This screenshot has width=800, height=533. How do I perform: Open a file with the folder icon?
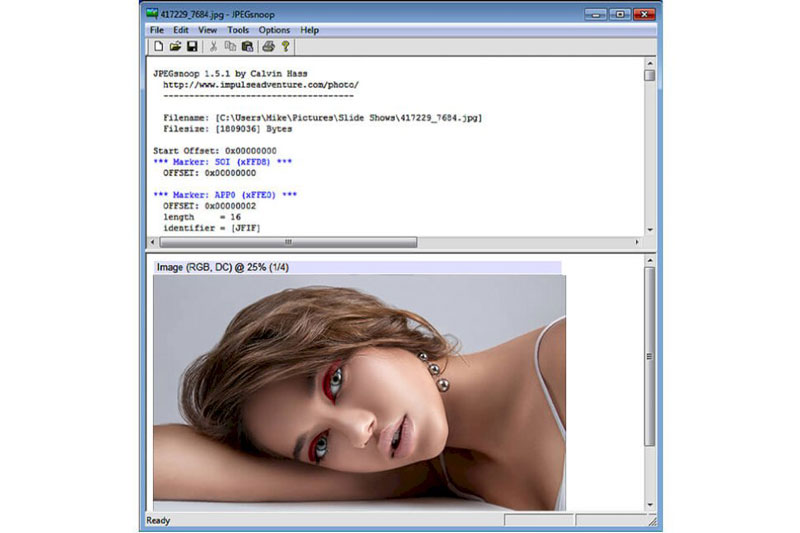176,46
